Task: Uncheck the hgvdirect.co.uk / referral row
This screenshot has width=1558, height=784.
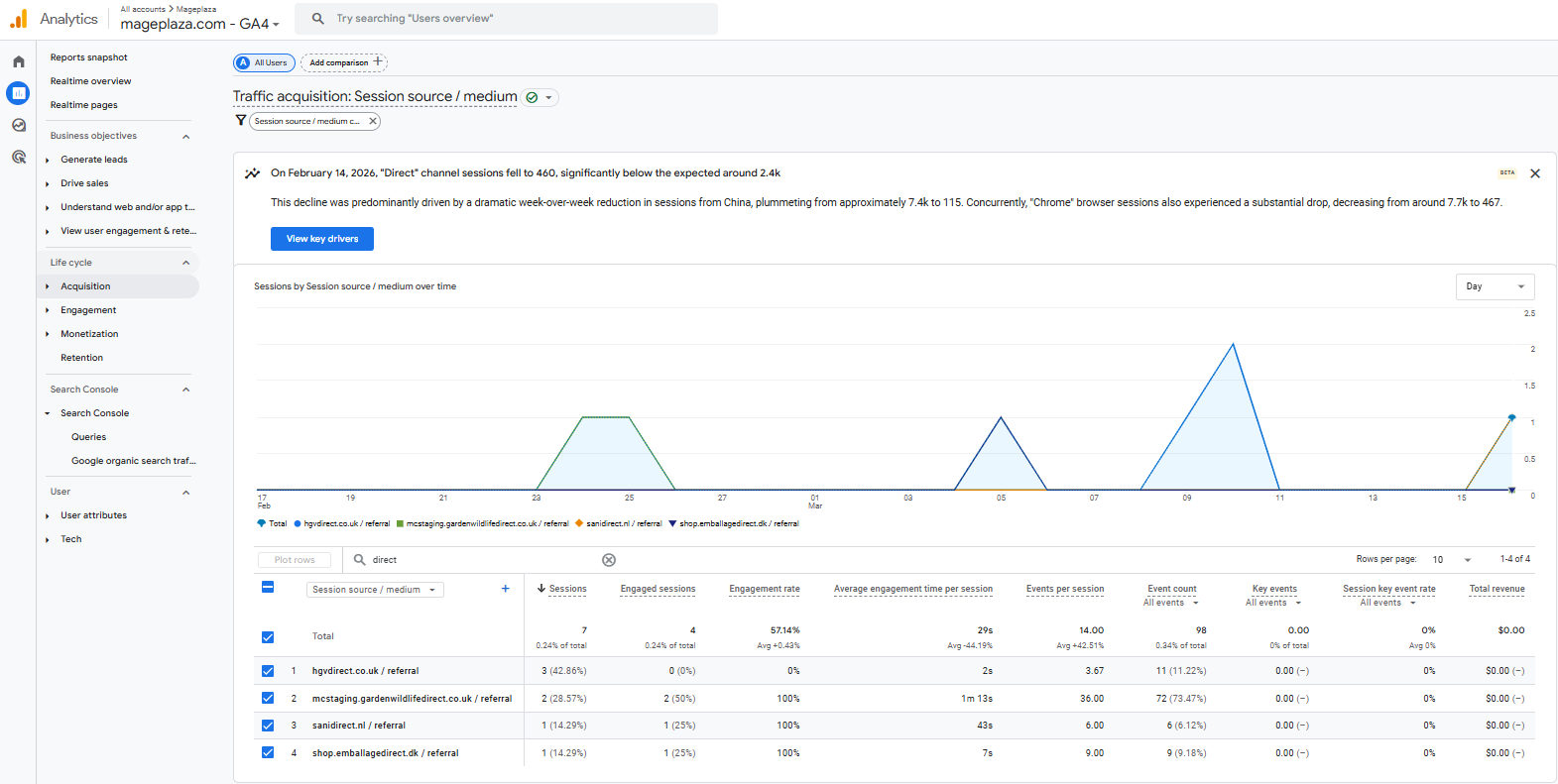Action: pyautogui.click(x=268, y=671)
